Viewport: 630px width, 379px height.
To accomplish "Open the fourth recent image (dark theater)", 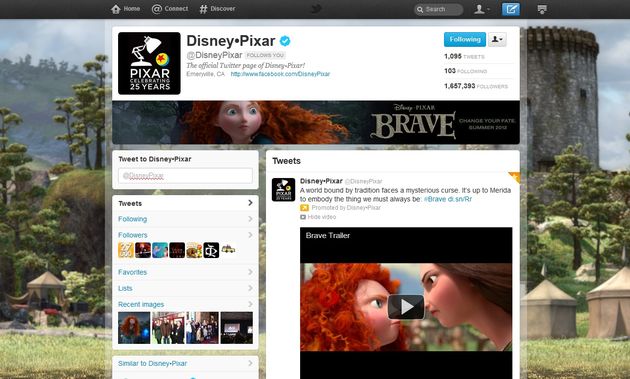I will (237, 328).
